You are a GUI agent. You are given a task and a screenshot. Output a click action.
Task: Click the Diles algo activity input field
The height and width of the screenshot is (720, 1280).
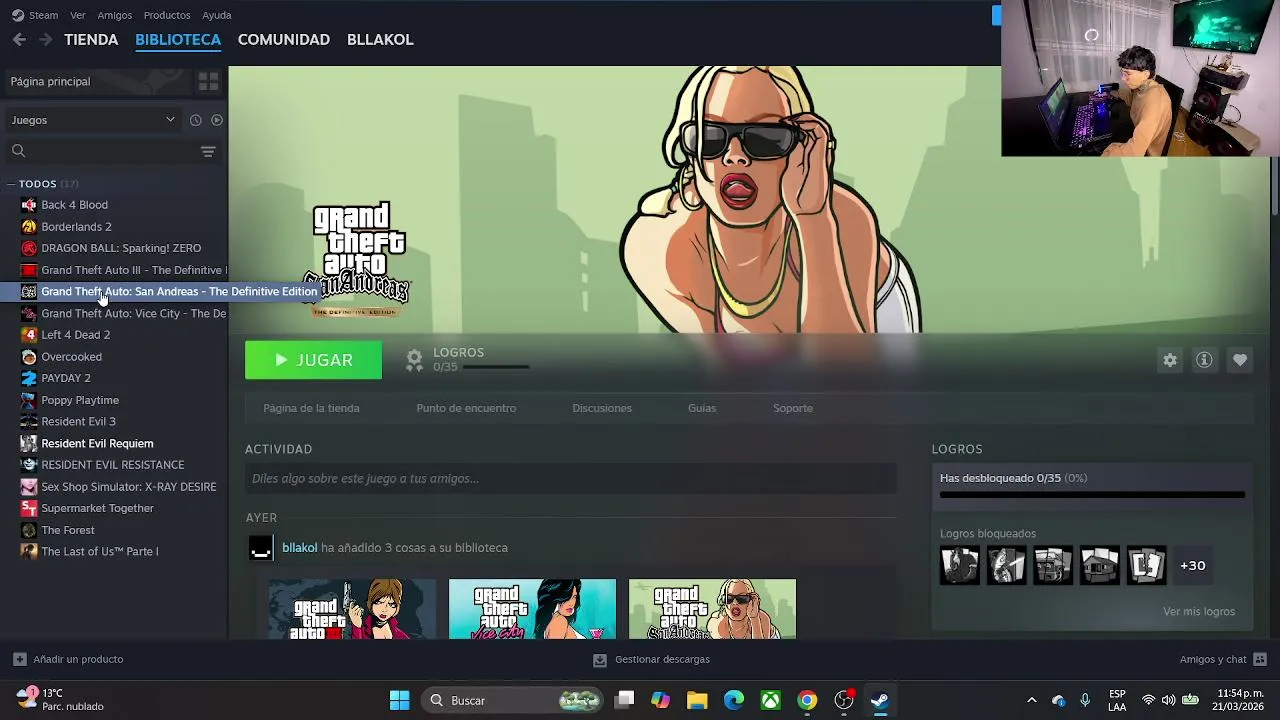tap(570, 479)
